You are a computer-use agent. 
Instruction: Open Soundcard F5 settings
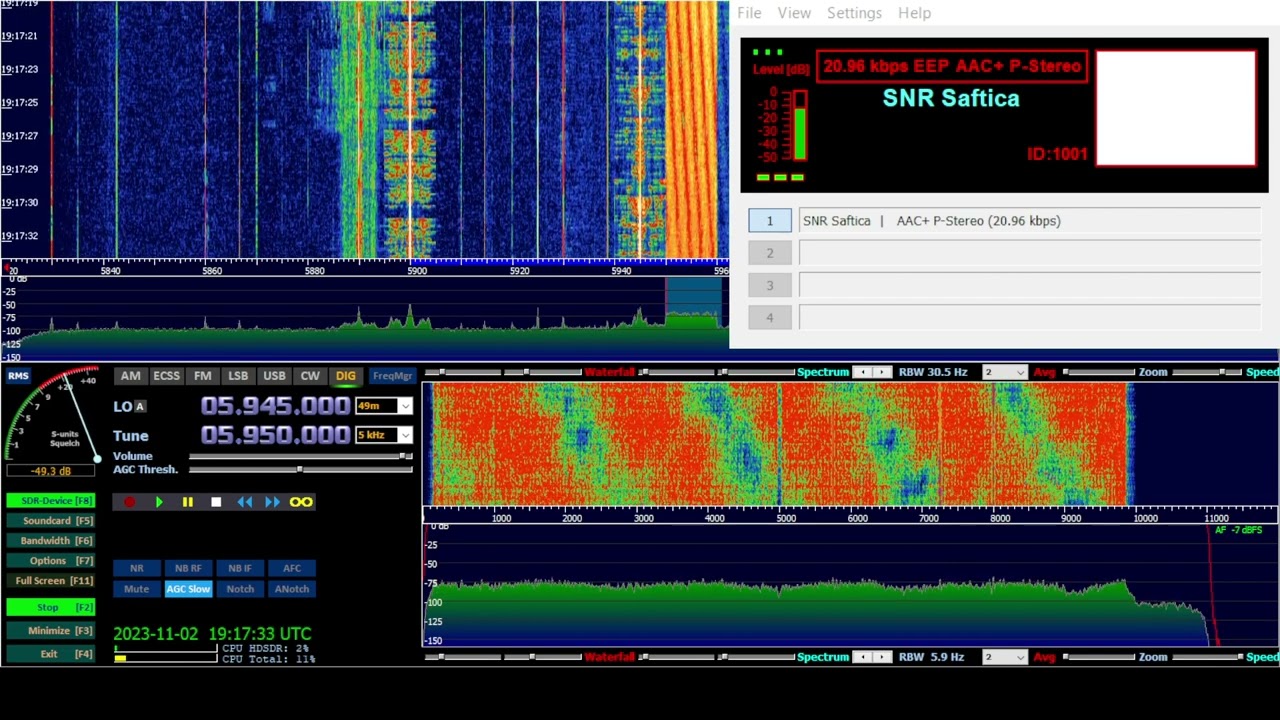(x=52, y=521)
